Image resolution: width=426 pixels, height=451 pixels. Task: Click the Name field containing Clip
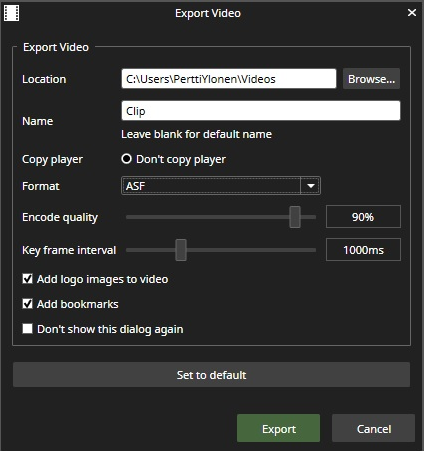pyautogui.click(x=261, y=111)
